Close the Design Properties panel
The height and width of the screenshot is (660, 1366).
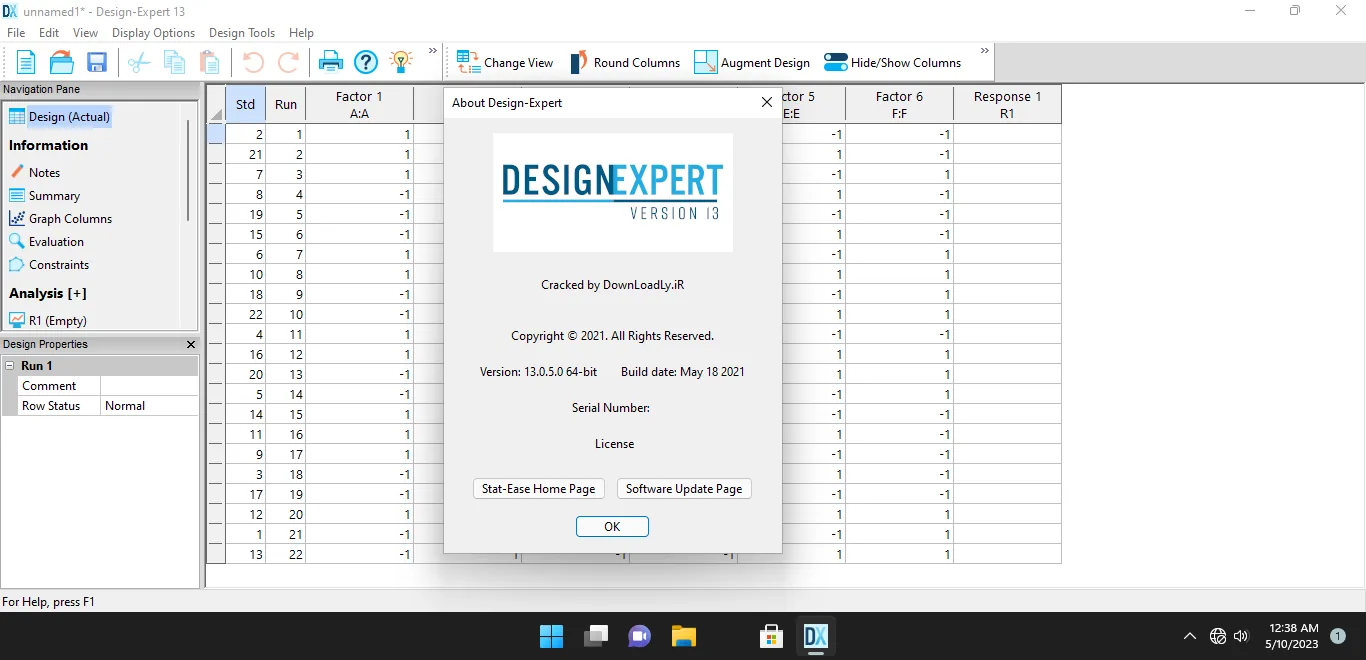[x=191, y=344]
